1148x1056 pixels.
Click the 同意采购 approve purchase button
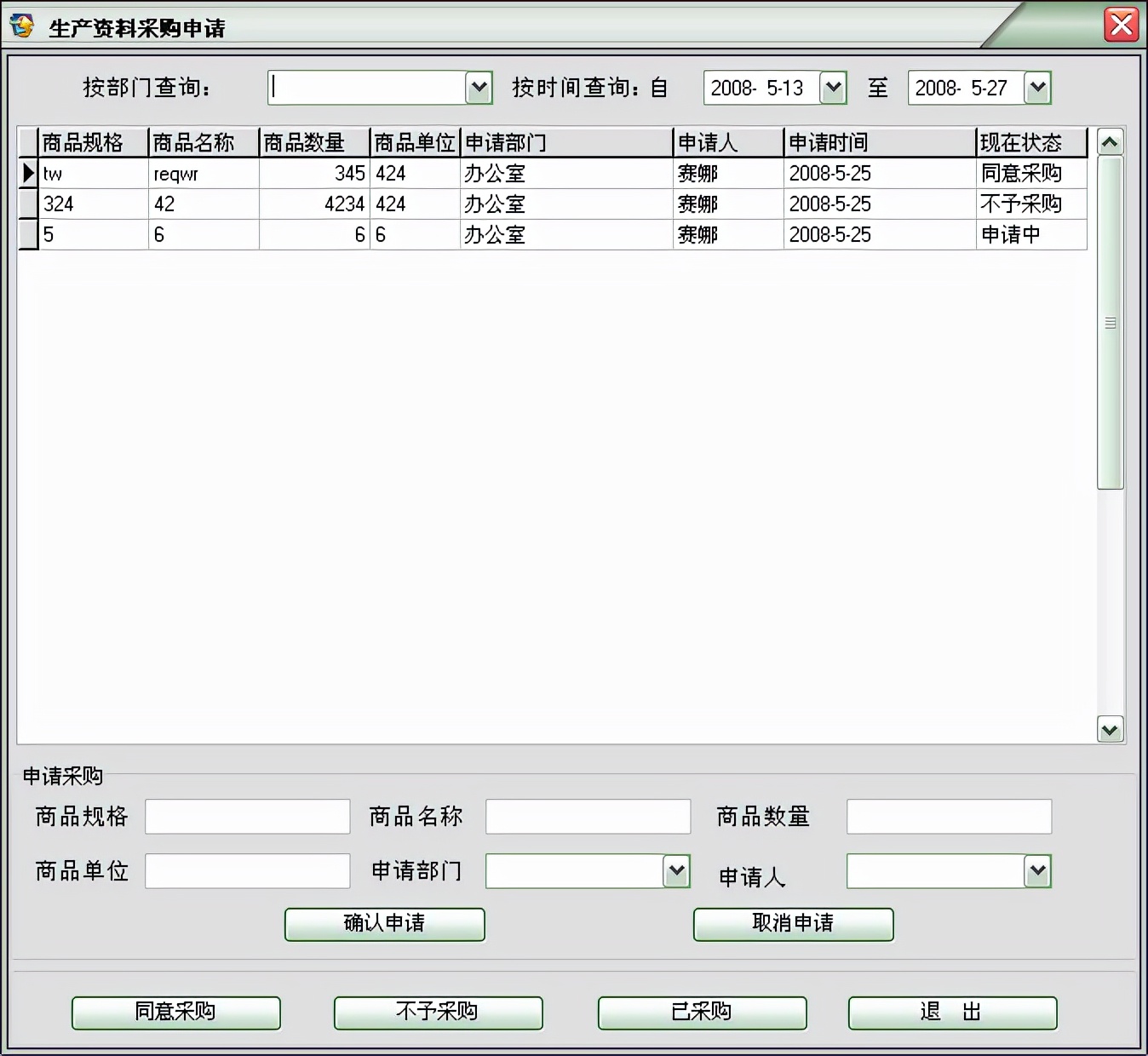[175, 1013]
